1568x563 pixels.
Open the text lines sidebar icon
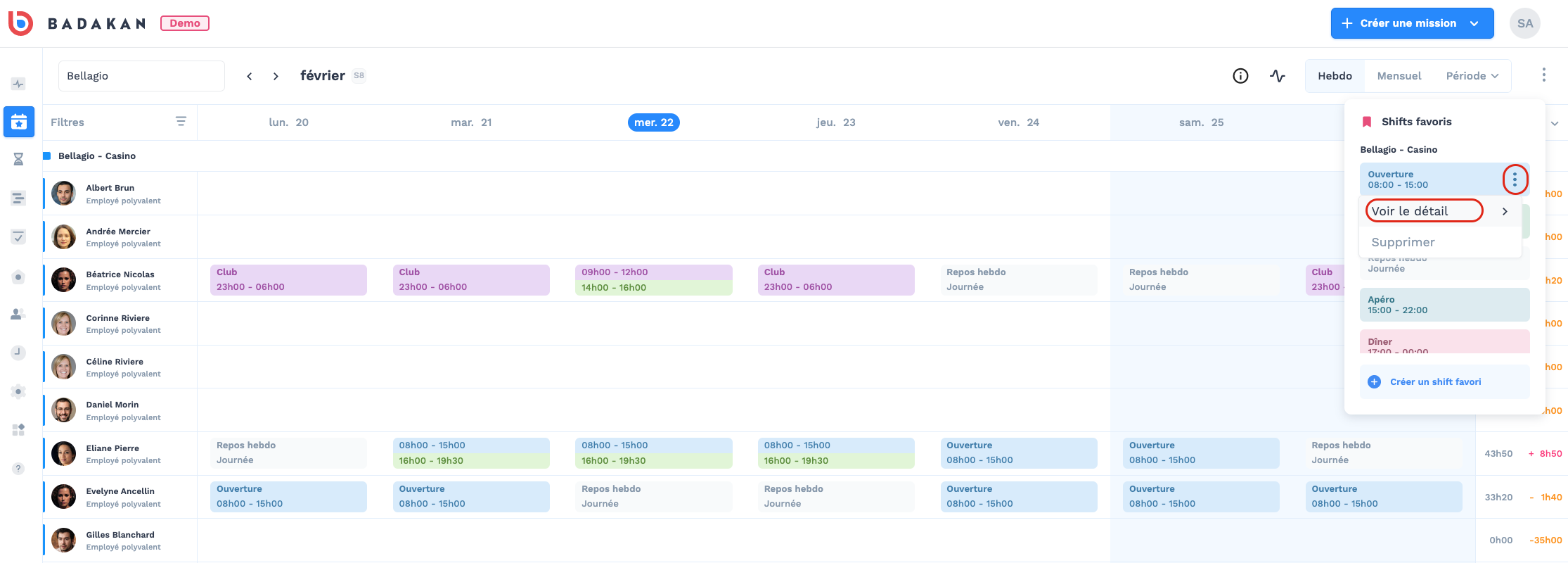pyautogui.click(x=19, y=198)
